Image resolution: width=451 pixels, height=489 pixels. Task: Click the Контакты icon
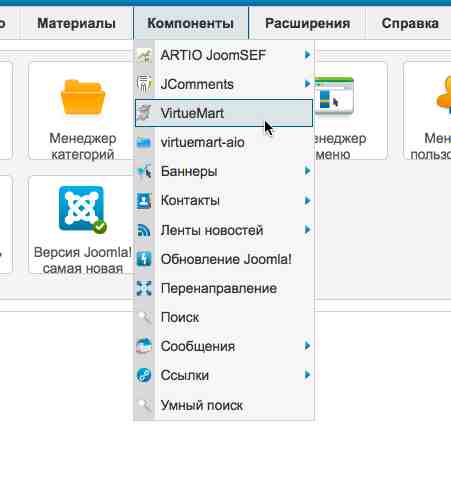tap(144, 201)
